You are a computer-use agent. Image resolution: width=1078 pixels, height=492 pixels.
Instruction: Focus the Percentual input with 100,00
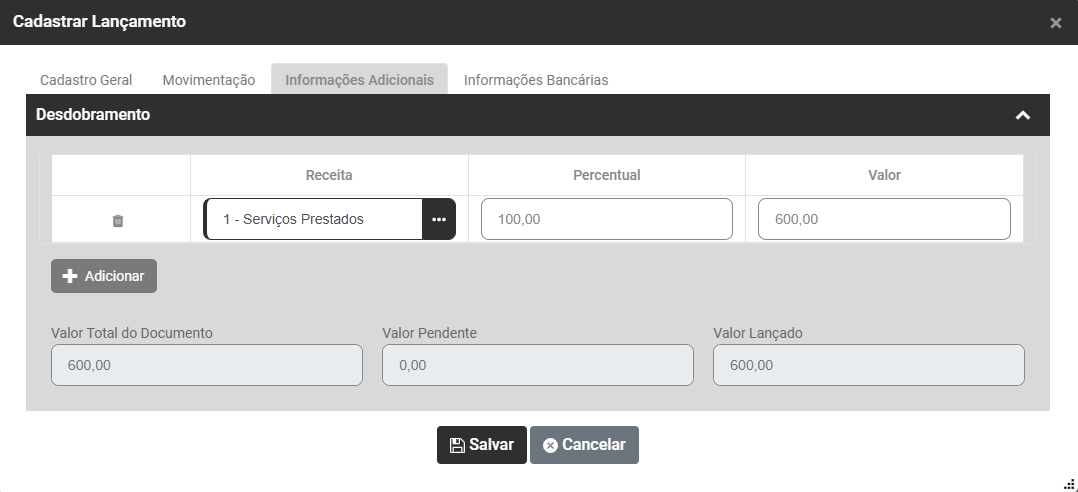click(x=606, y=219)
